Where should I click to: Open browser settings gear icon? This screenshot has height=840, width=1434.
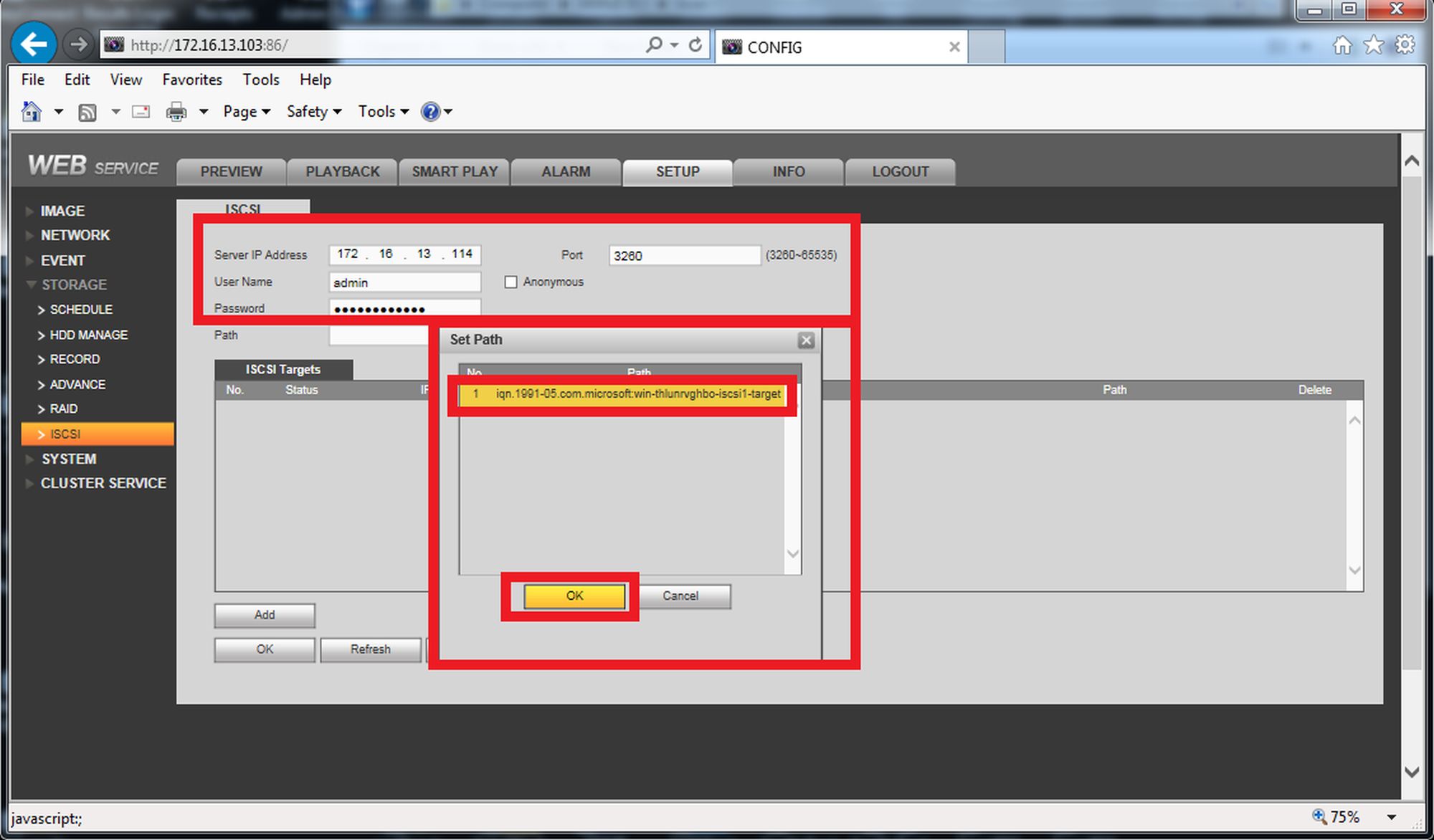click(x=1405, y=46)
